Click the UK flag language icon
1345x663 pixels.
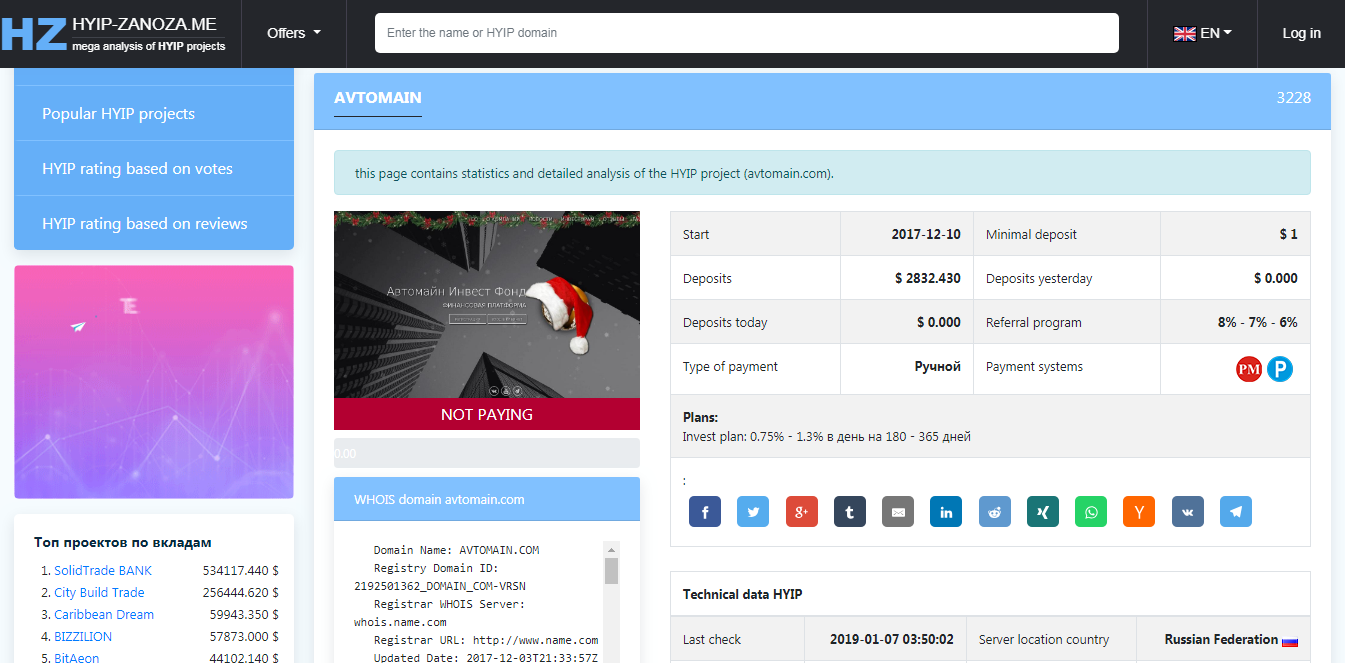point(1185,33)
